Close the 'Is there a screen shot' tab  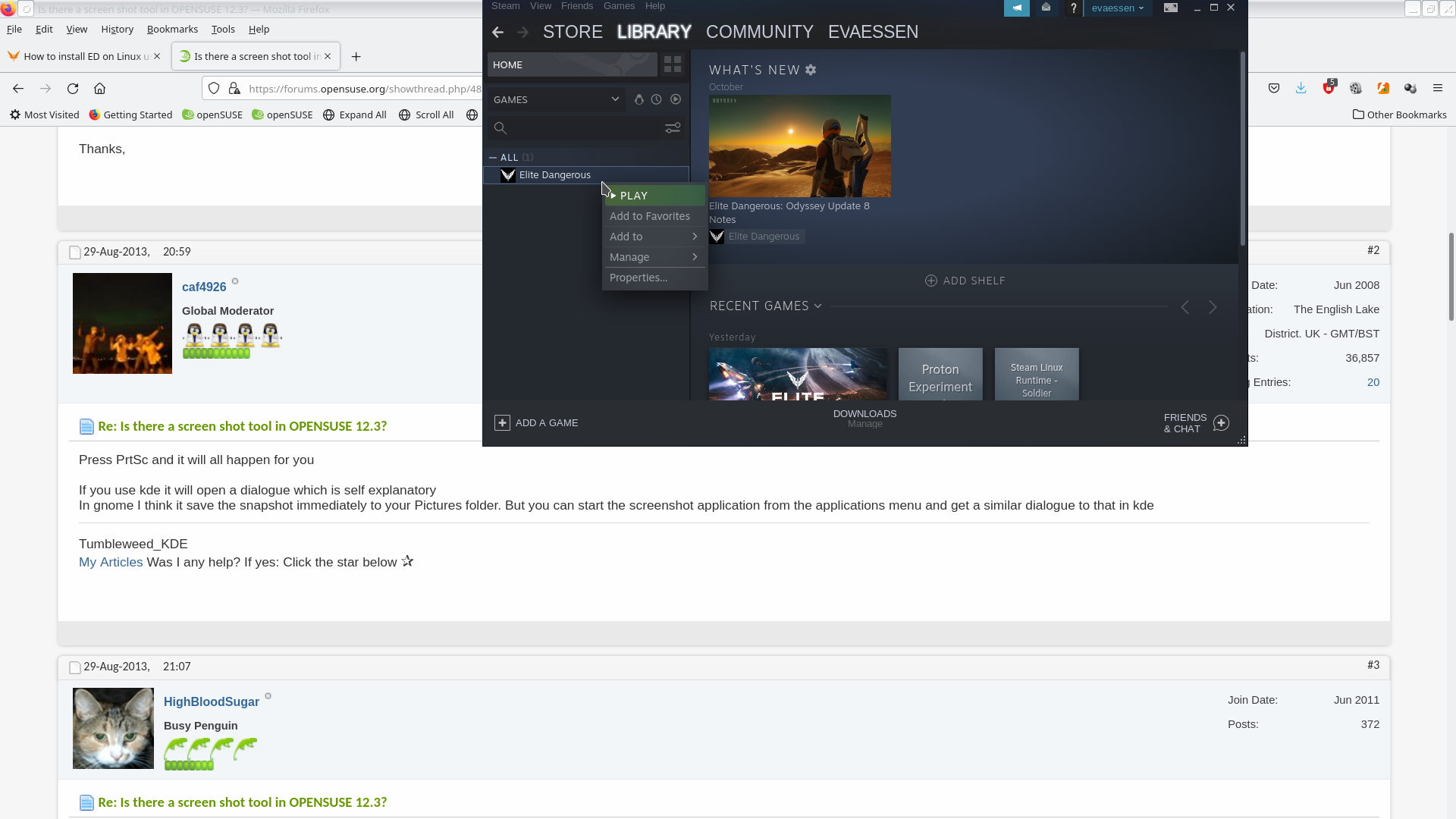(328, 56)
